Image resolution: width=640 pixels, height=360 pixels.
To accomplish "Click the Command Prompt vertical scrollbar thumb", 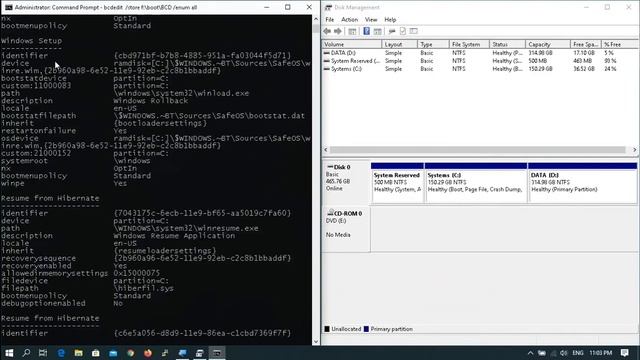I will click(x=316, y=28).
